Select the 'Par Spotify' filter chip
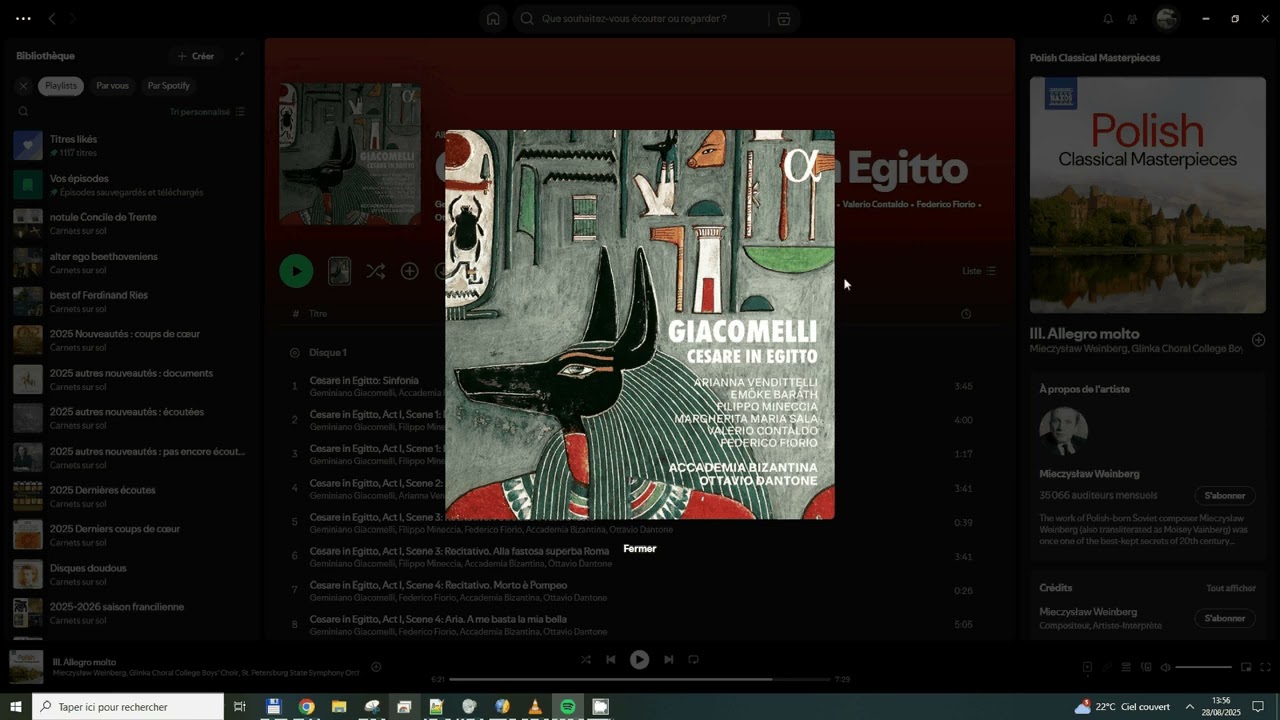 (168, 86)
